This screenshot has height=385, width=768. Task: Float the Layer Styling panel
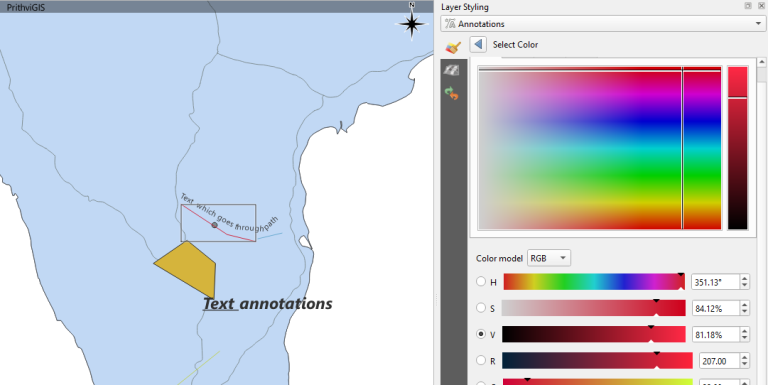[x=748, y=6]
